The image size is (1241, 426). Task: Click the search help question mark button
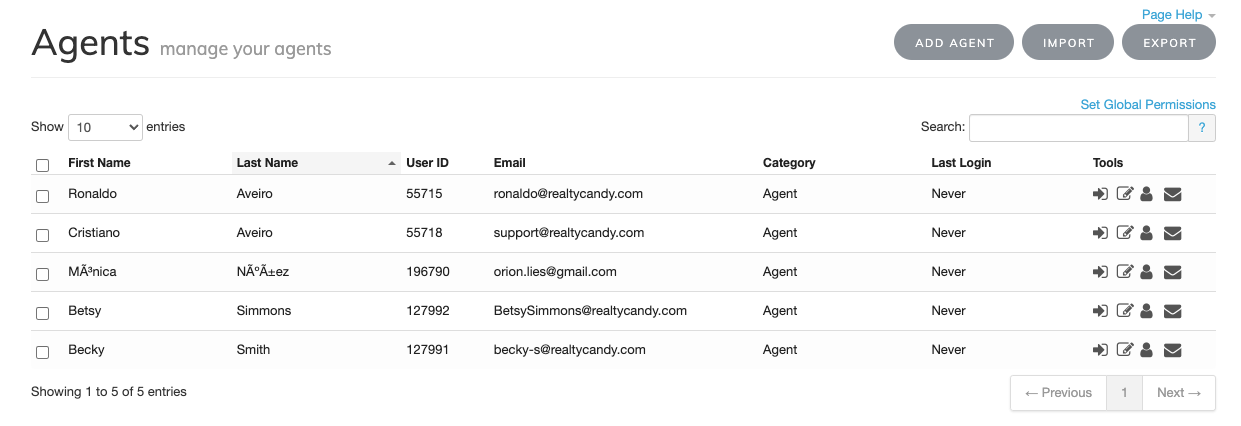pyautogui.click(x=1201, y=128)
